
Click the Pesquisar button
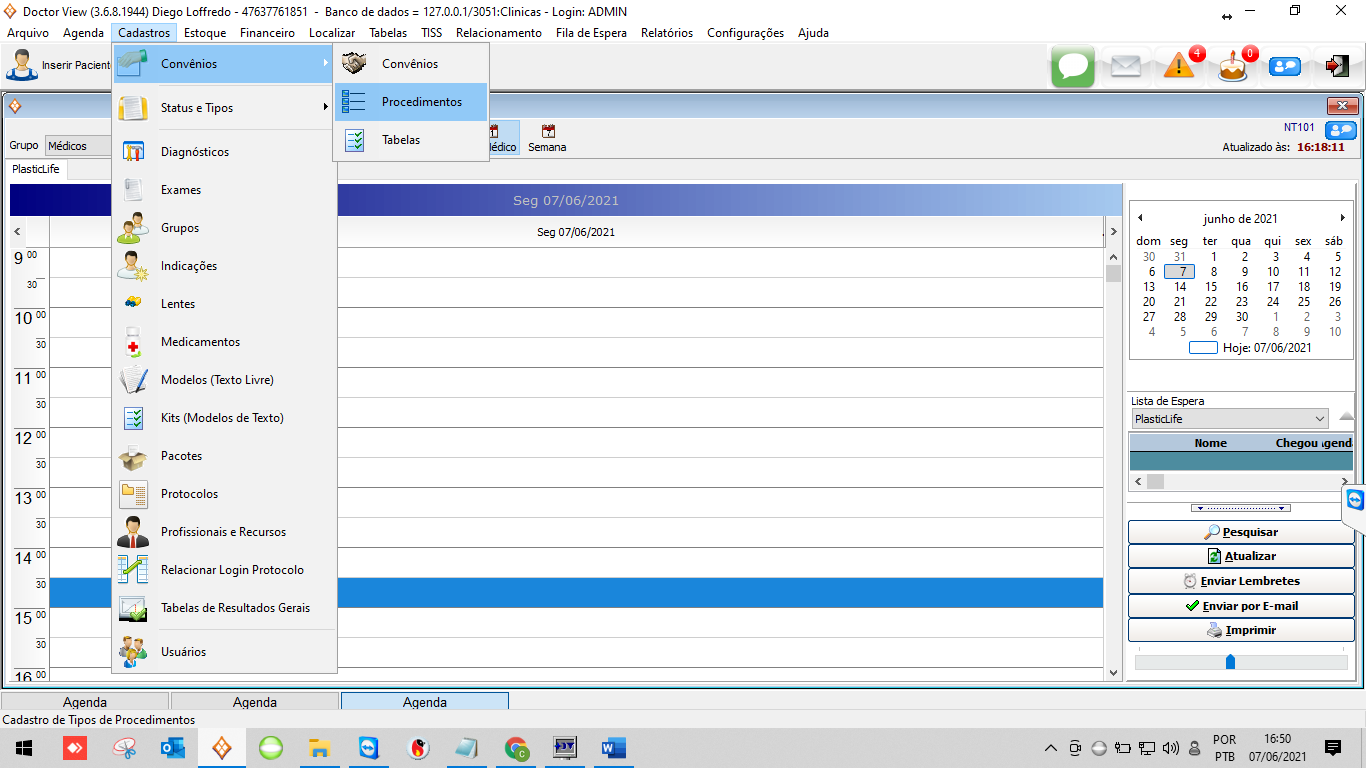pyautogui.click(x=1240, y=532)
